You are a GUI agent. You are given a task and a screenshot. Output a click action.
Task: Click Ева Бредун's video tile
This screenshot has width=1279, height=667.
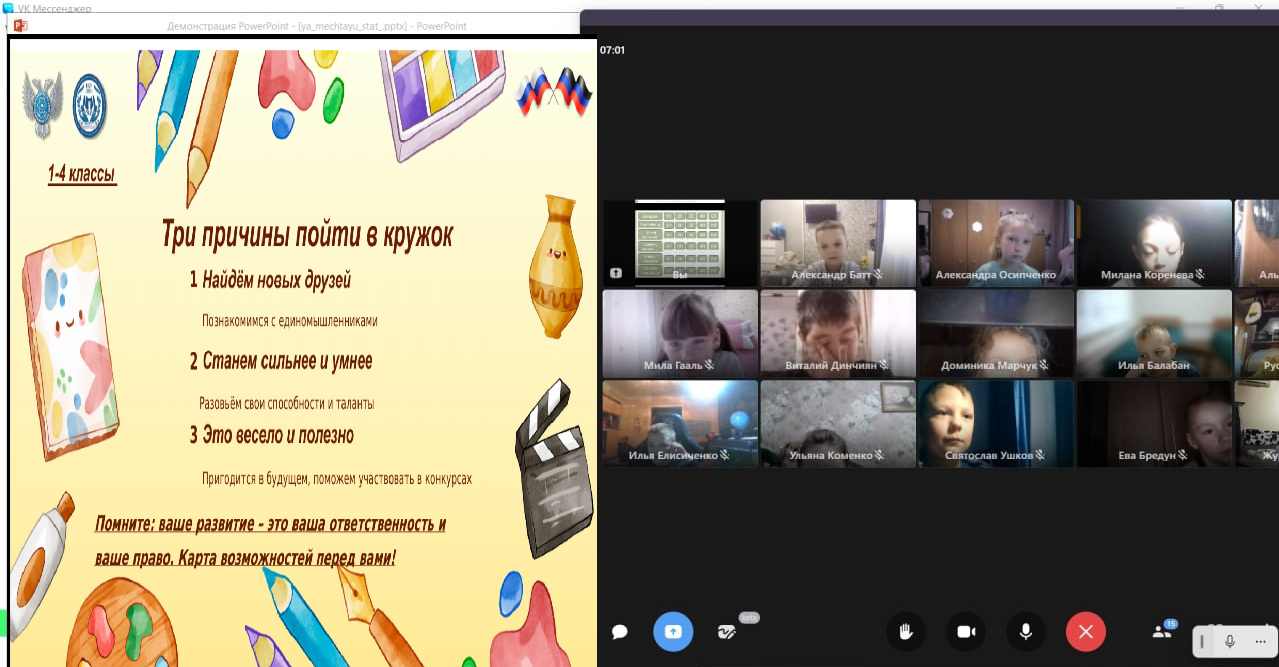[1154, 423]
